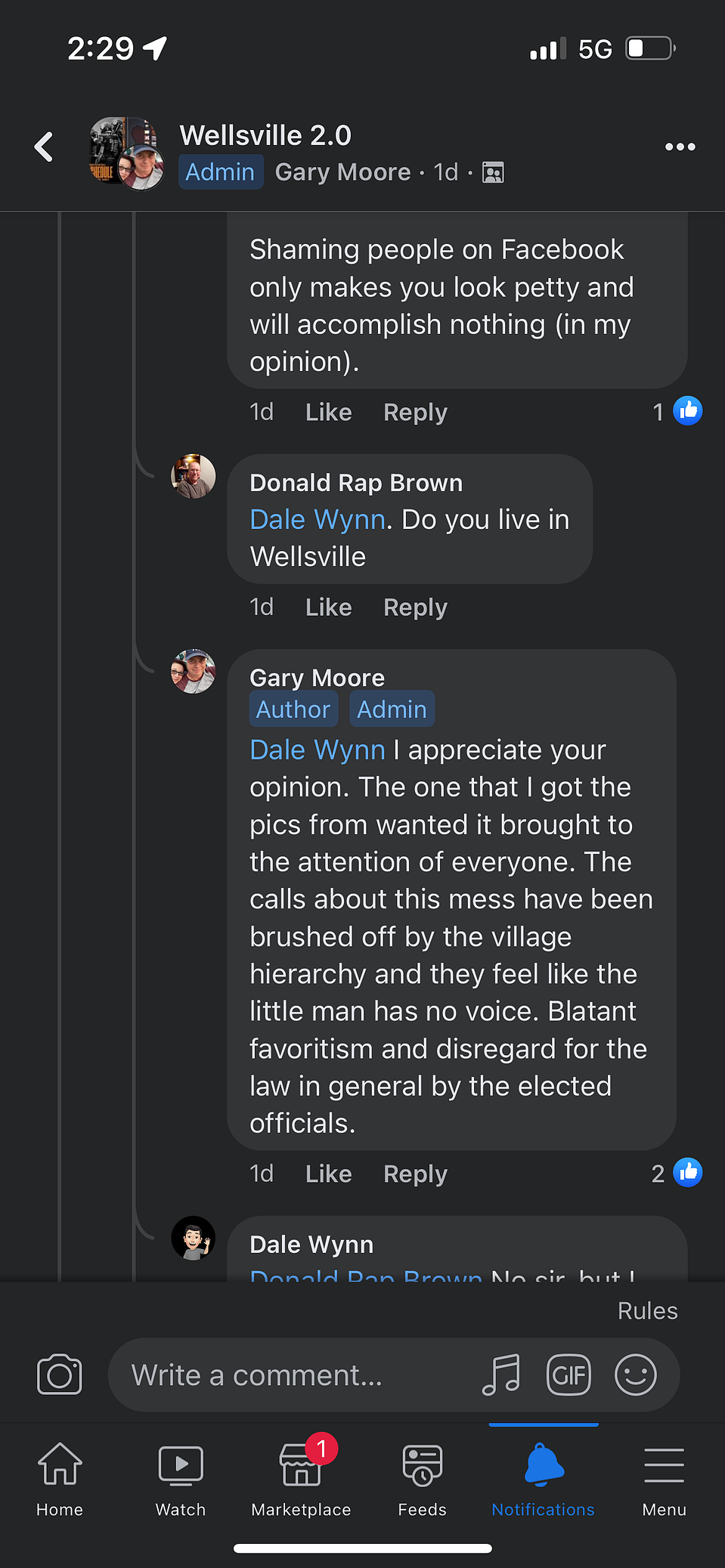725x1568 pixels.
Task: Like Donald Rap Brown's comment
Action: 328,607
